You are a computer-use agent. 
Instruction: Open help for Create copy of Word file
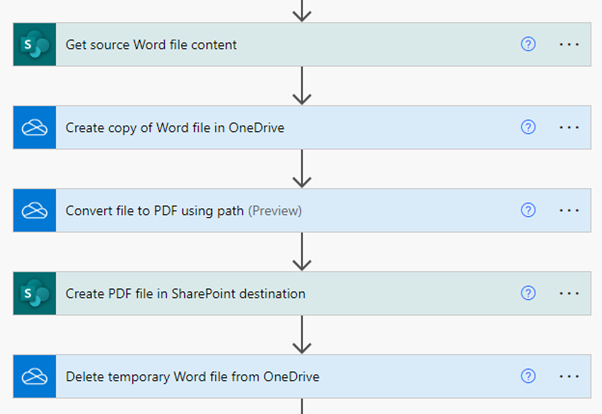tap(529, 128)
